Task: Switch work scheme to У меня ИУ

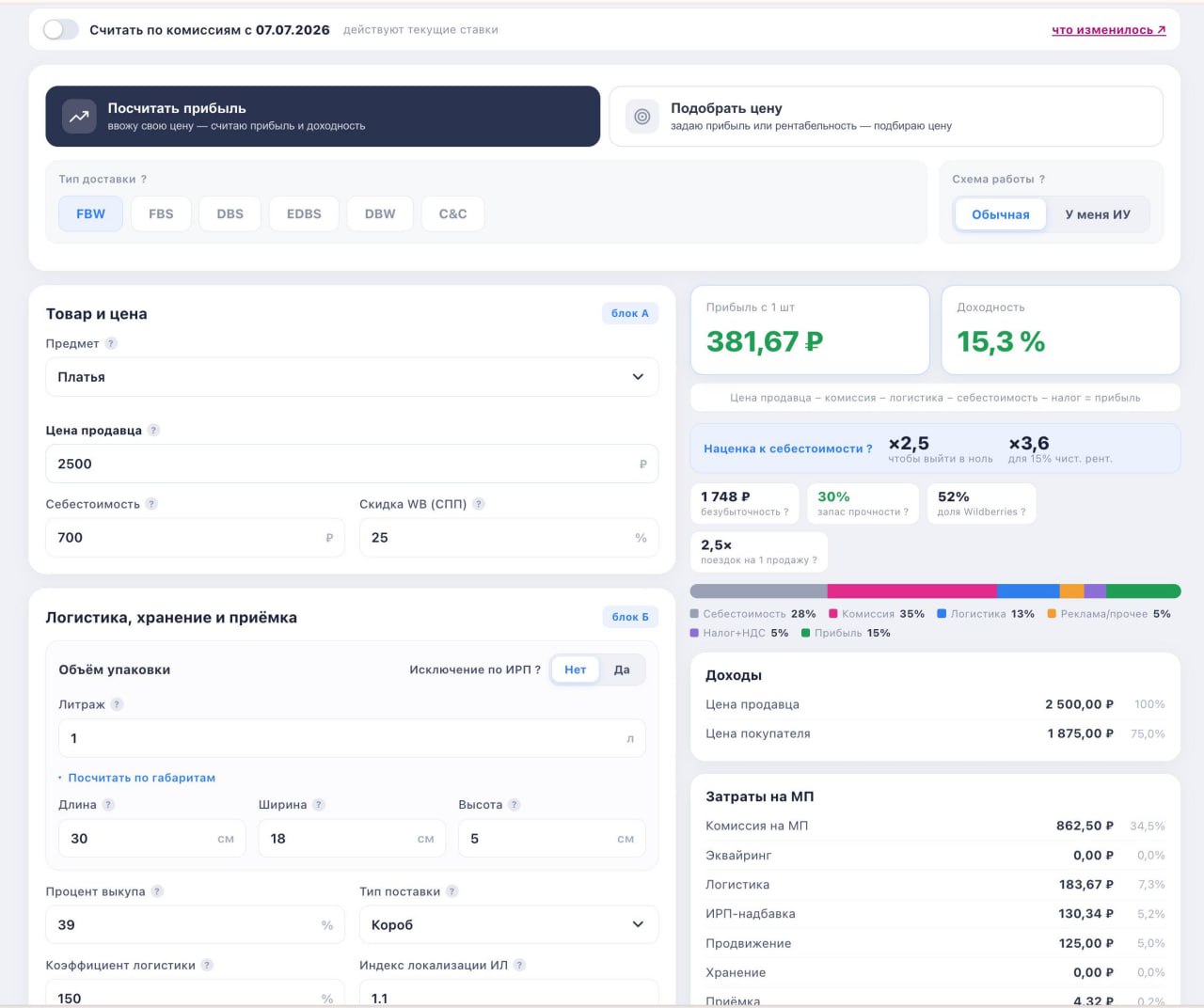Action: (x=1098, y=214)
